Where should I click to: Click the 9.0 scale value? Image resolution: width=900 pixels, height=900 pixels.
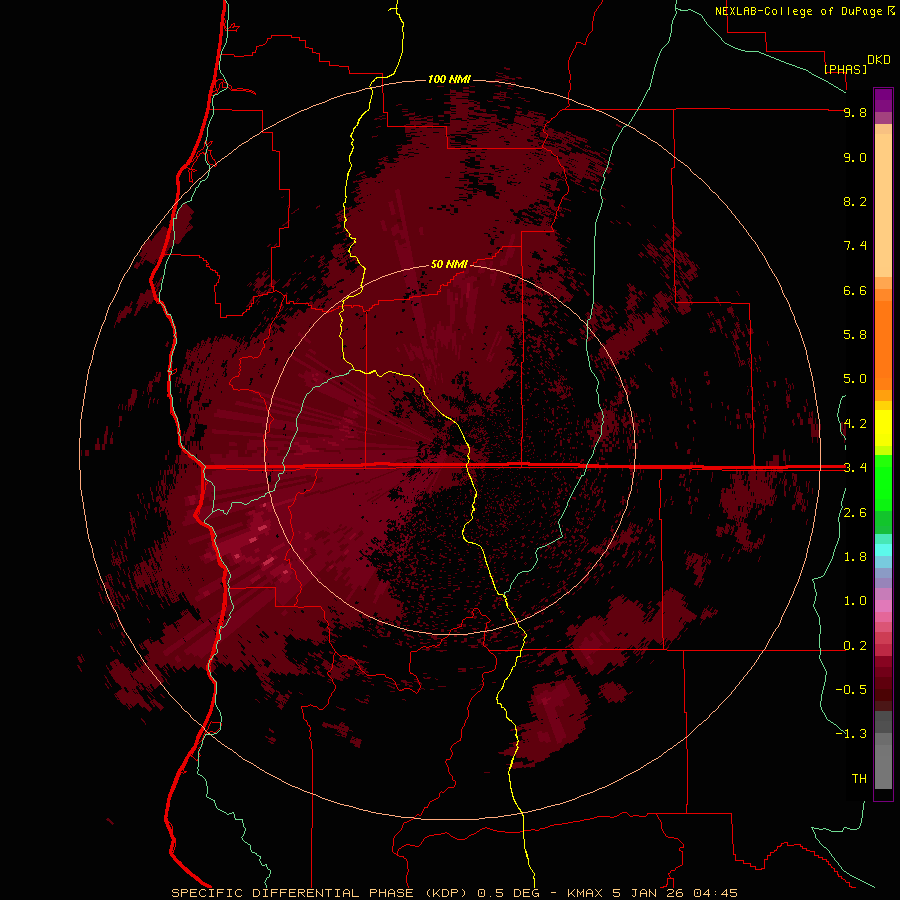(x=855, y=157)
